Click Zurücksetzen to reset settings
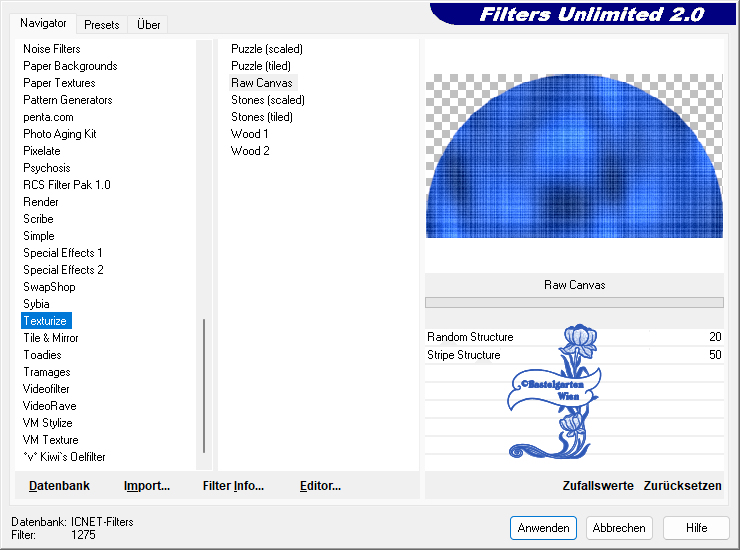The height and width of the screenshot is (550, 740). tap(682, 486)
